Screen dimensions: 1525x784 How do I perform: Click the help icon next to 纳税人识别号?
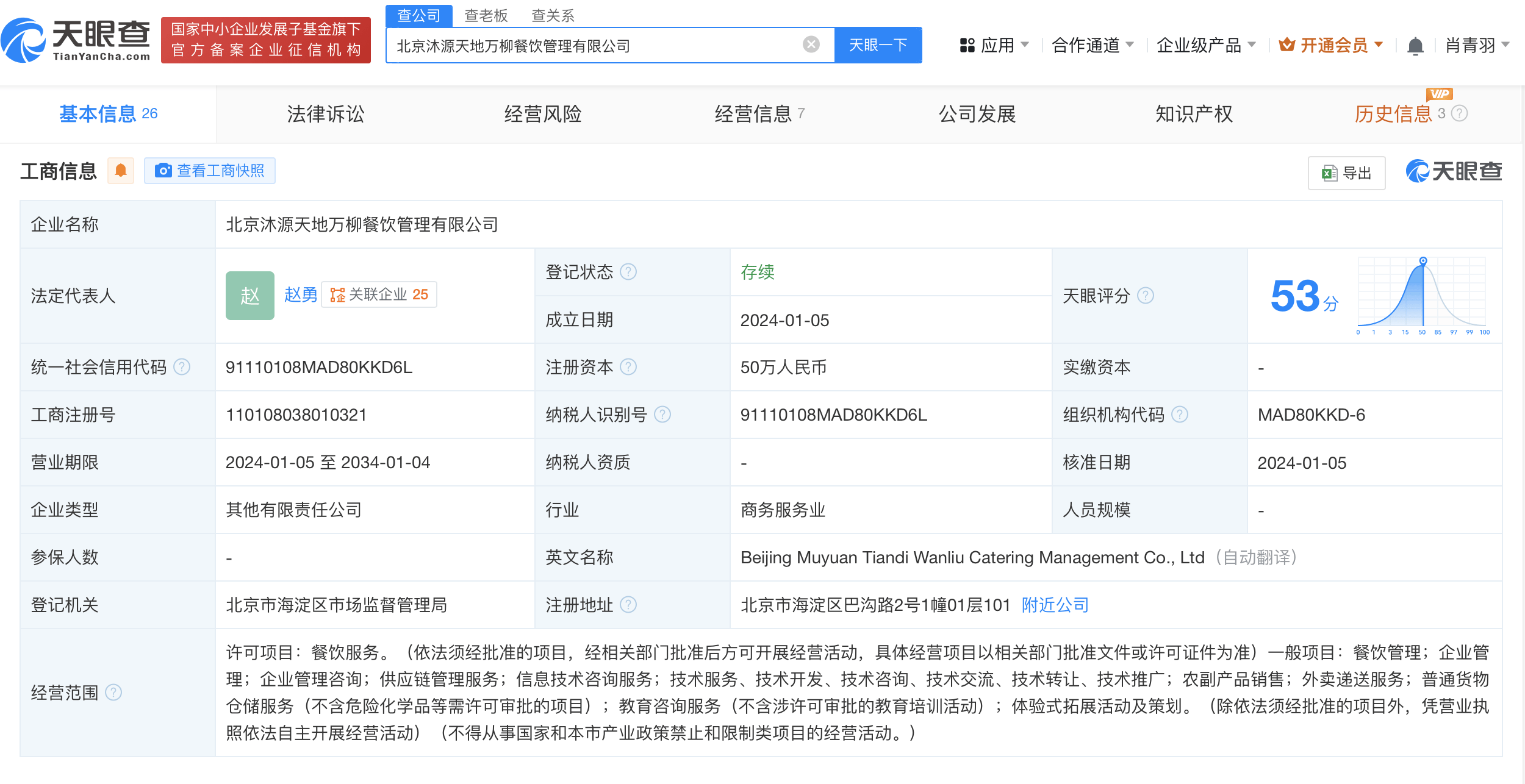(662, 415)
